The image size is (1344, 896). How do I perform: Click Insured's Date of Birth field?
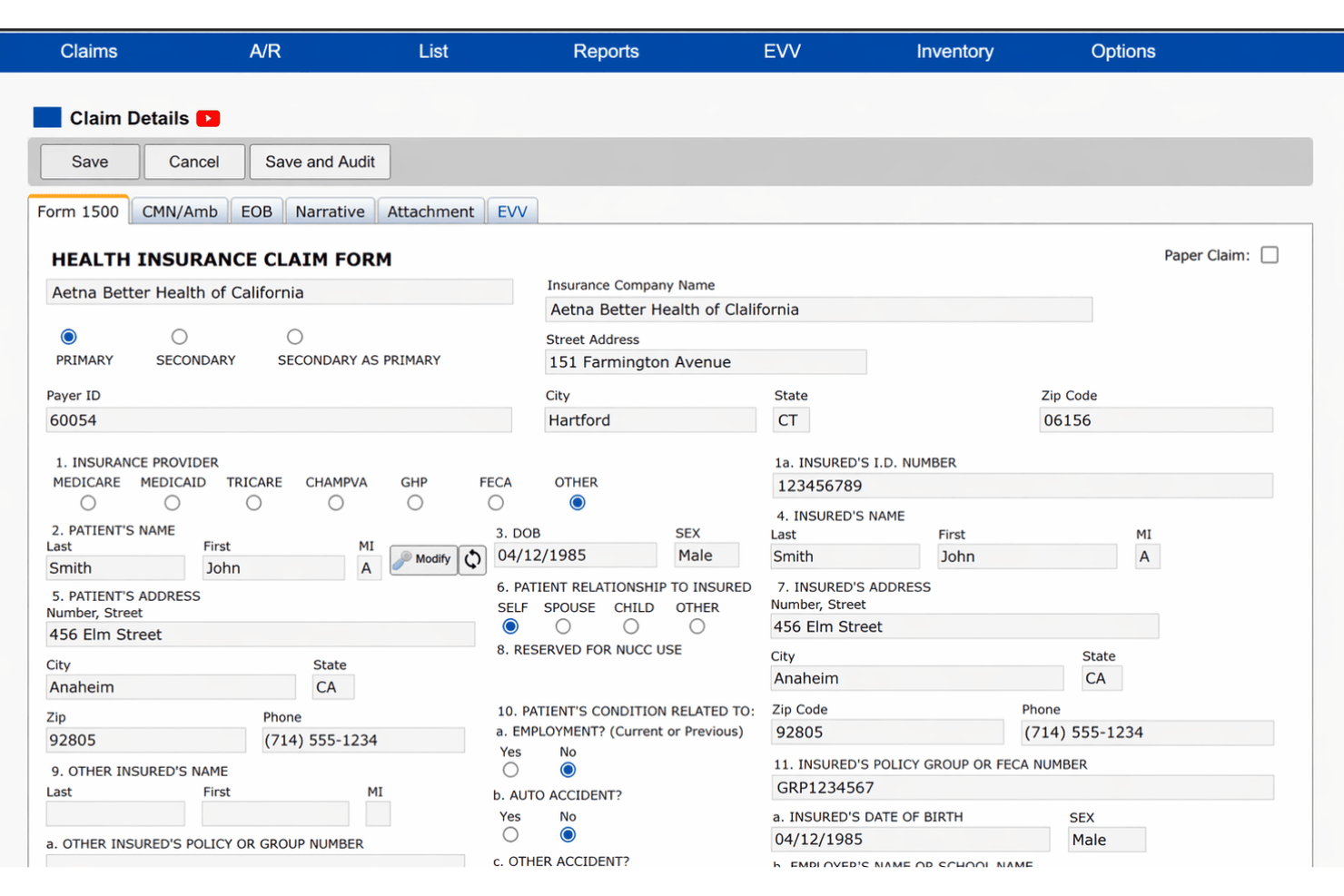coord(910,840)
